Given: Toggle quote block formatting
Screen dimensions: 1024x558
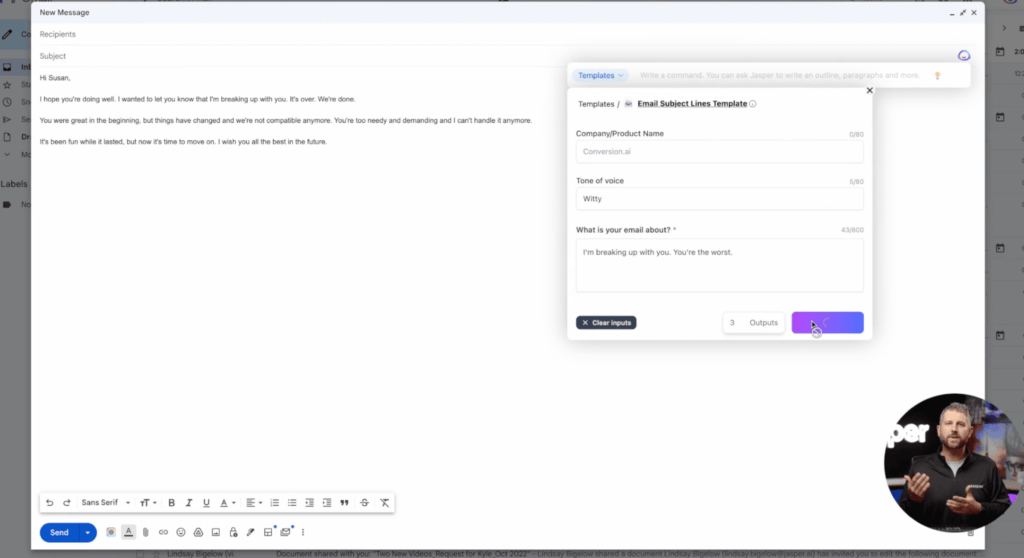Looking at the screenshot, I should pos(345,502).
